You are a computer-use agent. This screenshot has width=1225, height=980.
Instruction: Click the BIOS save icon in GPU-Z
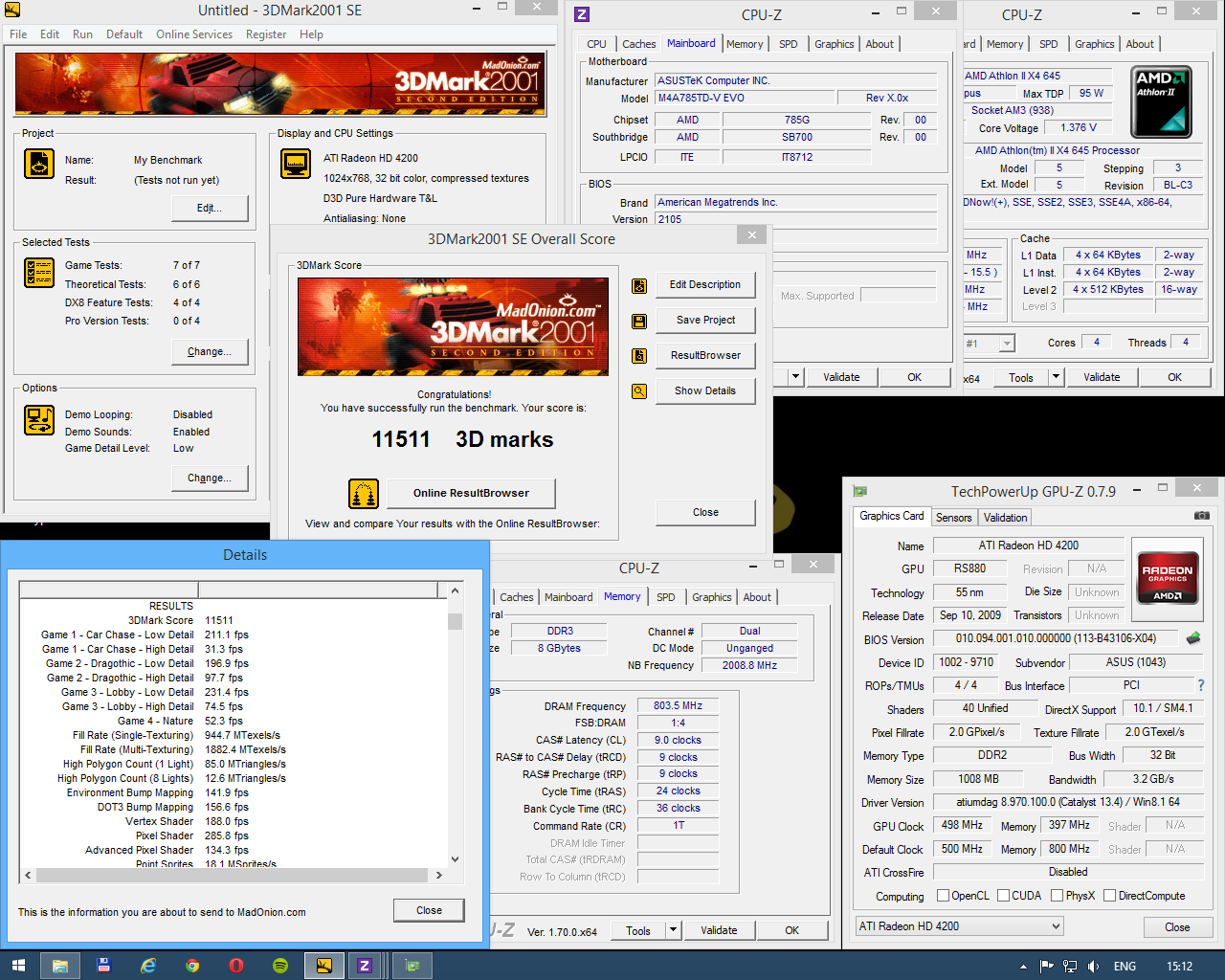coord(1193,638)
